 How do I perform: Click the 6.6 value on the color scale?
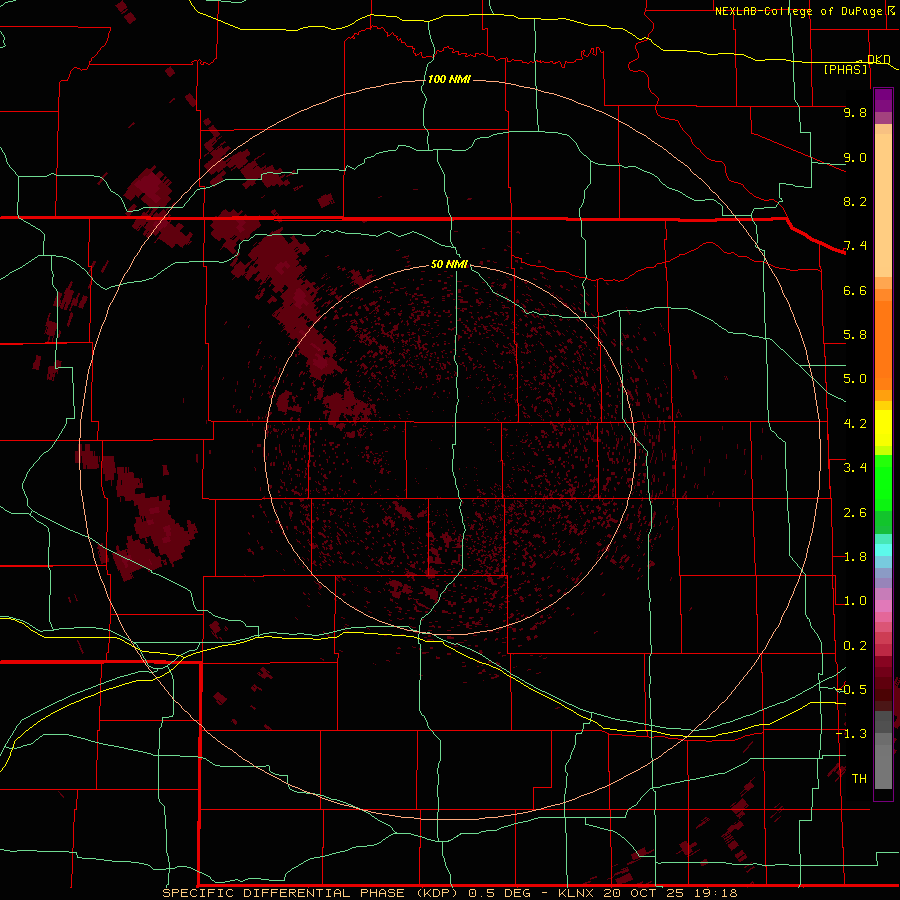[855, 290]
